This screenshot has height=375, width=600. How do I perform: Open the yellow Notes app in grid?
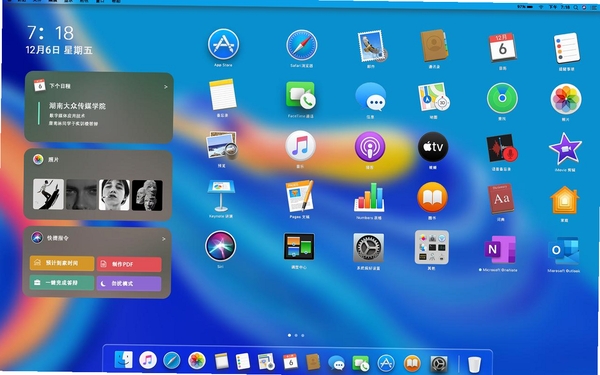point(223,95)
